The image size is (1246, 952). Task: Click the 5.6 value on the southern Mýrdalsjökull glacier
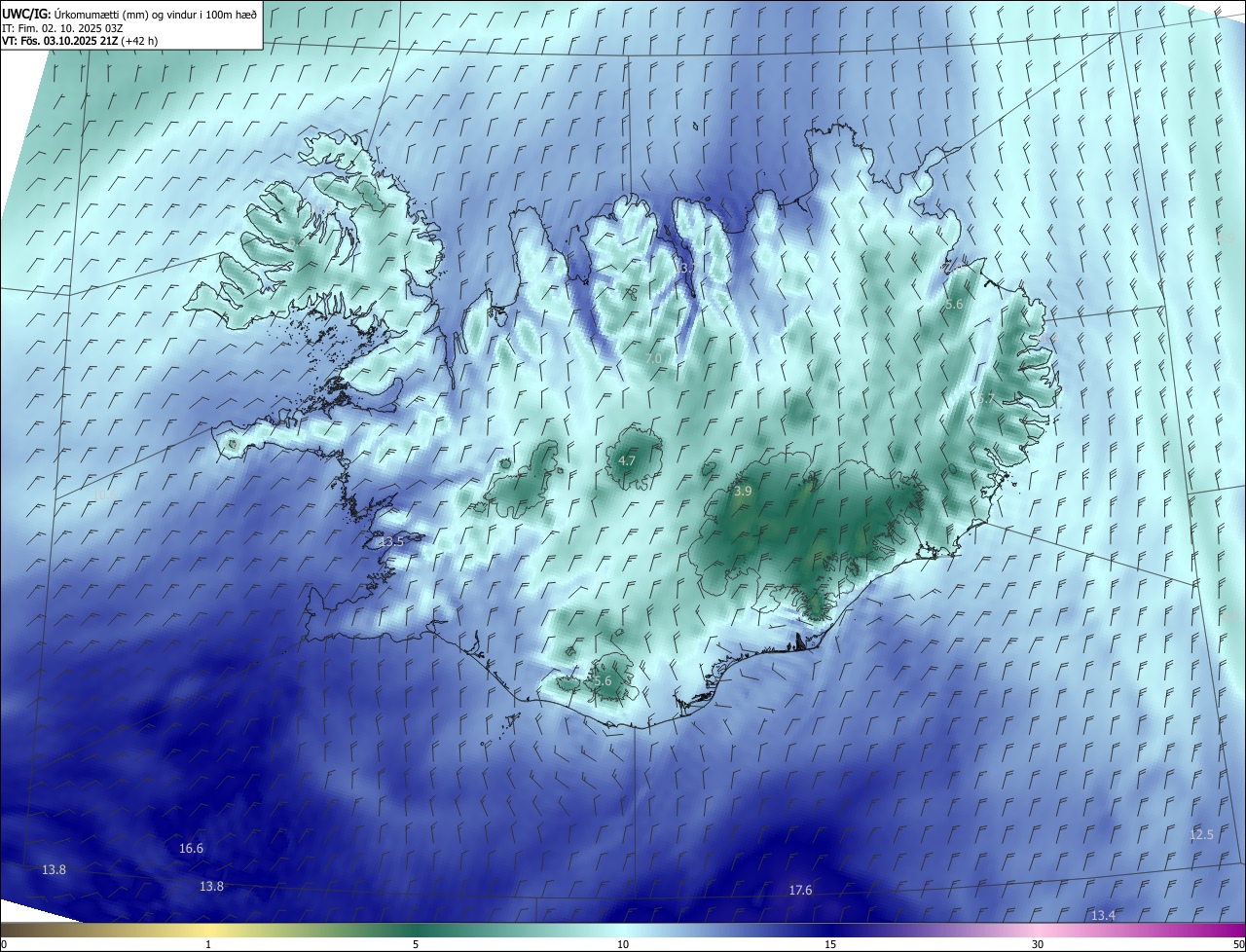pyautogui.click(x=603, y=681)
